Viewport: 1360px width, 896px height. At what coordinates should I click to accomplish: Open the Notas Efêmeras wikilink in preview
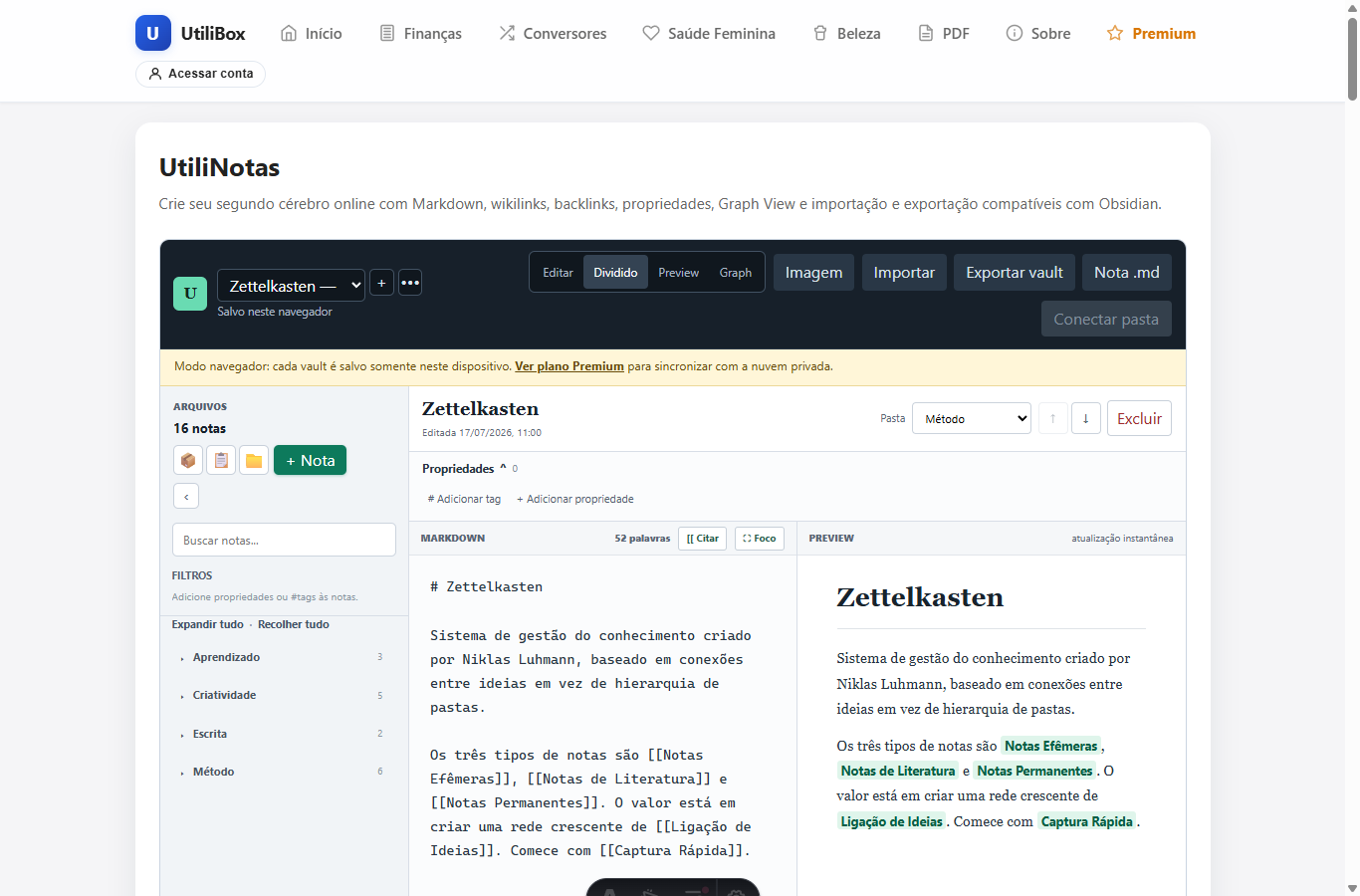(1050, 746)
